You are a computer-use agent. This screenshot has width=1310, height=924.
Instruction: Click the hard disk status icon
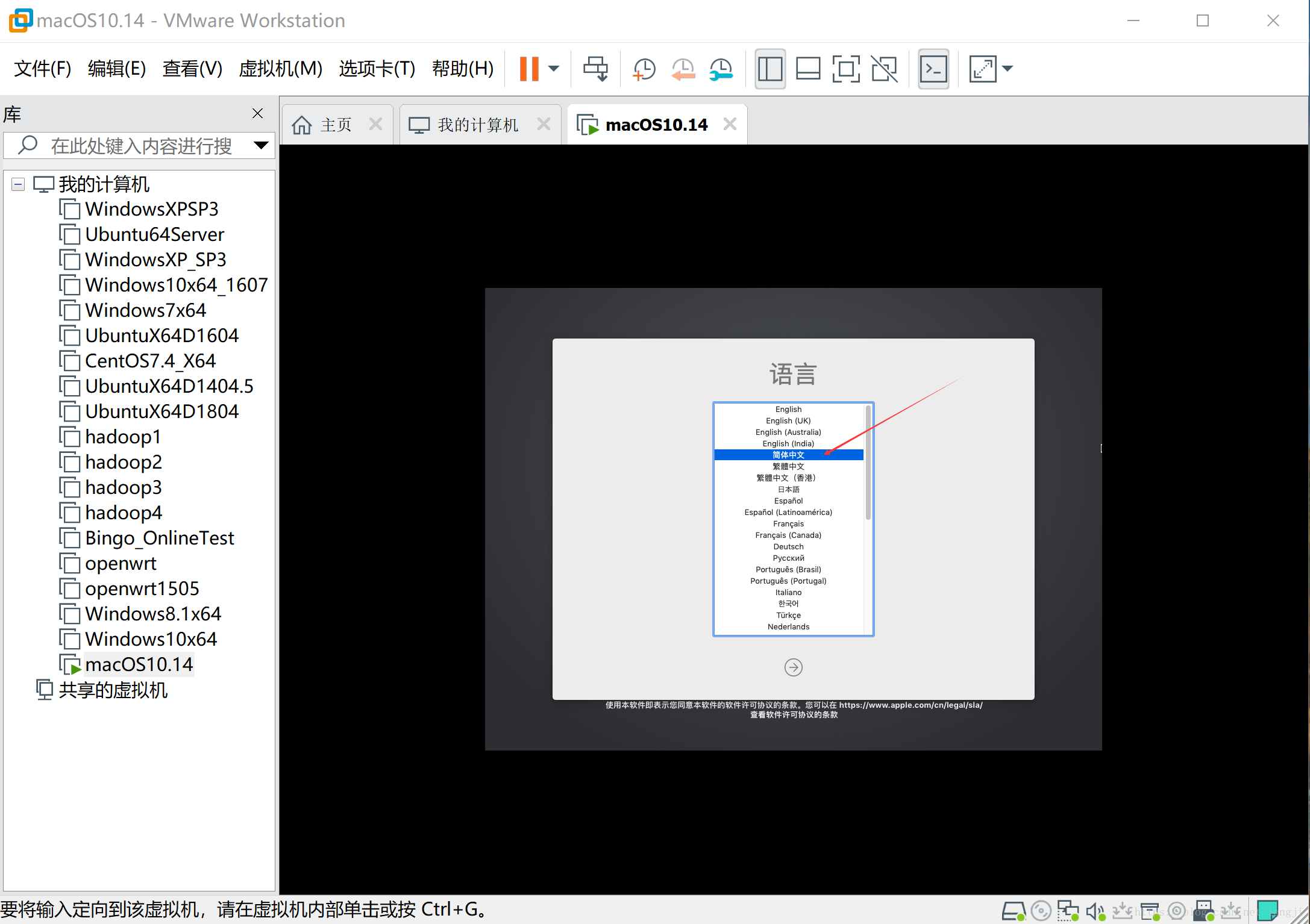(x=1014, y=911)
